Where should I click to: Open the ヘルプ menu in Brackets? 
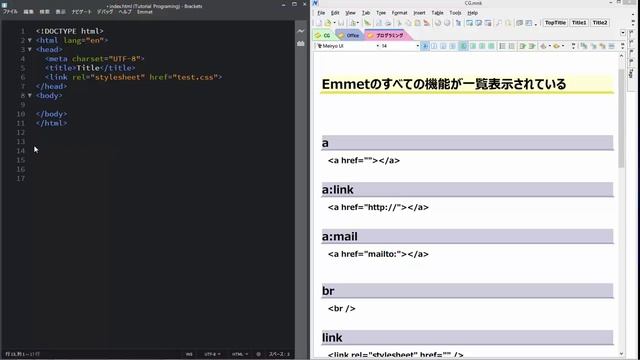point(125,12)
